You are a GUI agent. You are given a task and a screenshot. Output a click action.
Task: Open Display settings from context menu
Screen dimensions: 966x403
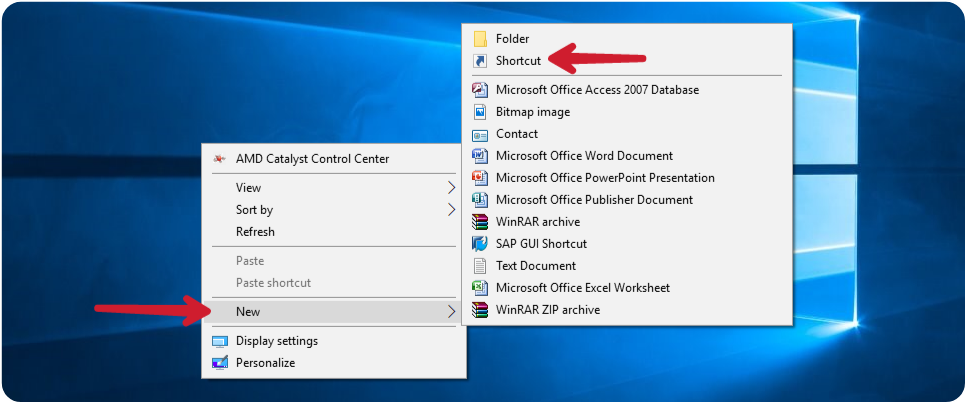(334, 341)
